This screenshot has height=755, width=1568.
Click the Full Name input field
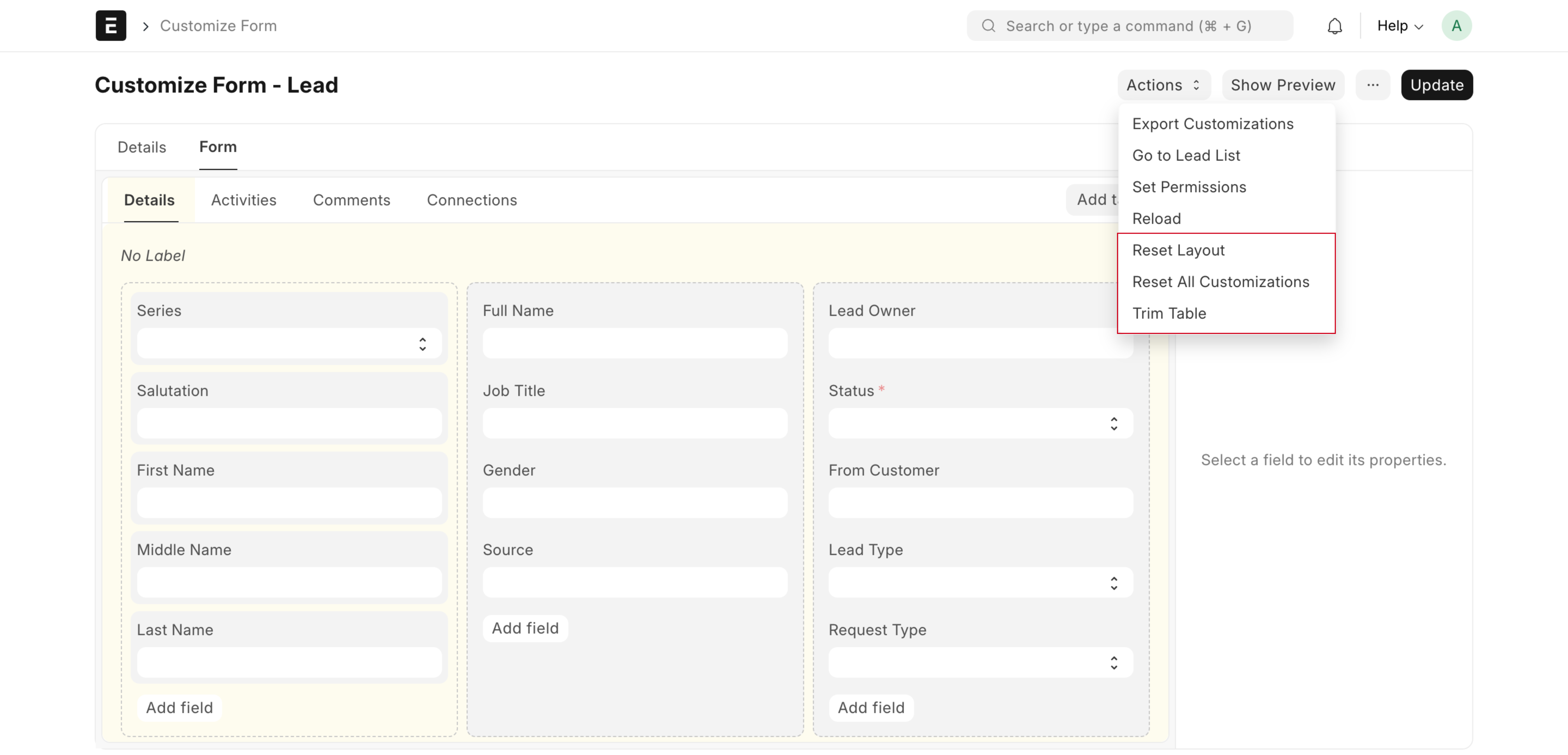634,344
